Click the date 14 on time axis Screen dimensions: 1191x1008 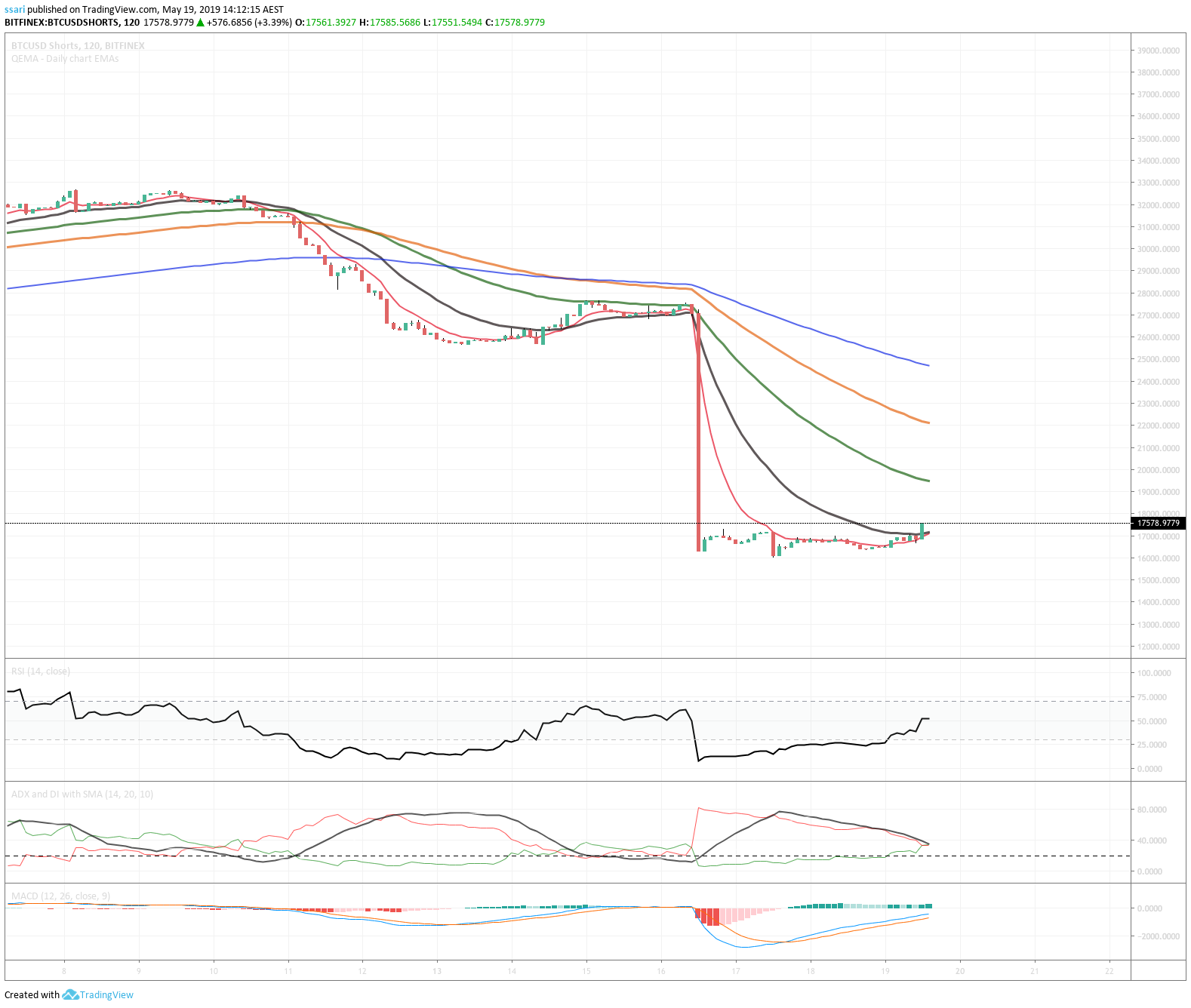tap(512, 971)
